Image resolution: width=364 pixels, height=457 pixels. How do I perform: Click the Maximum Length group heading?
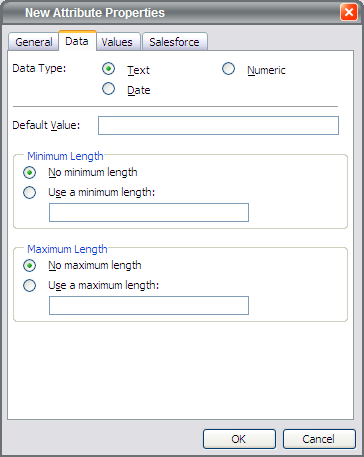[67, 249]
